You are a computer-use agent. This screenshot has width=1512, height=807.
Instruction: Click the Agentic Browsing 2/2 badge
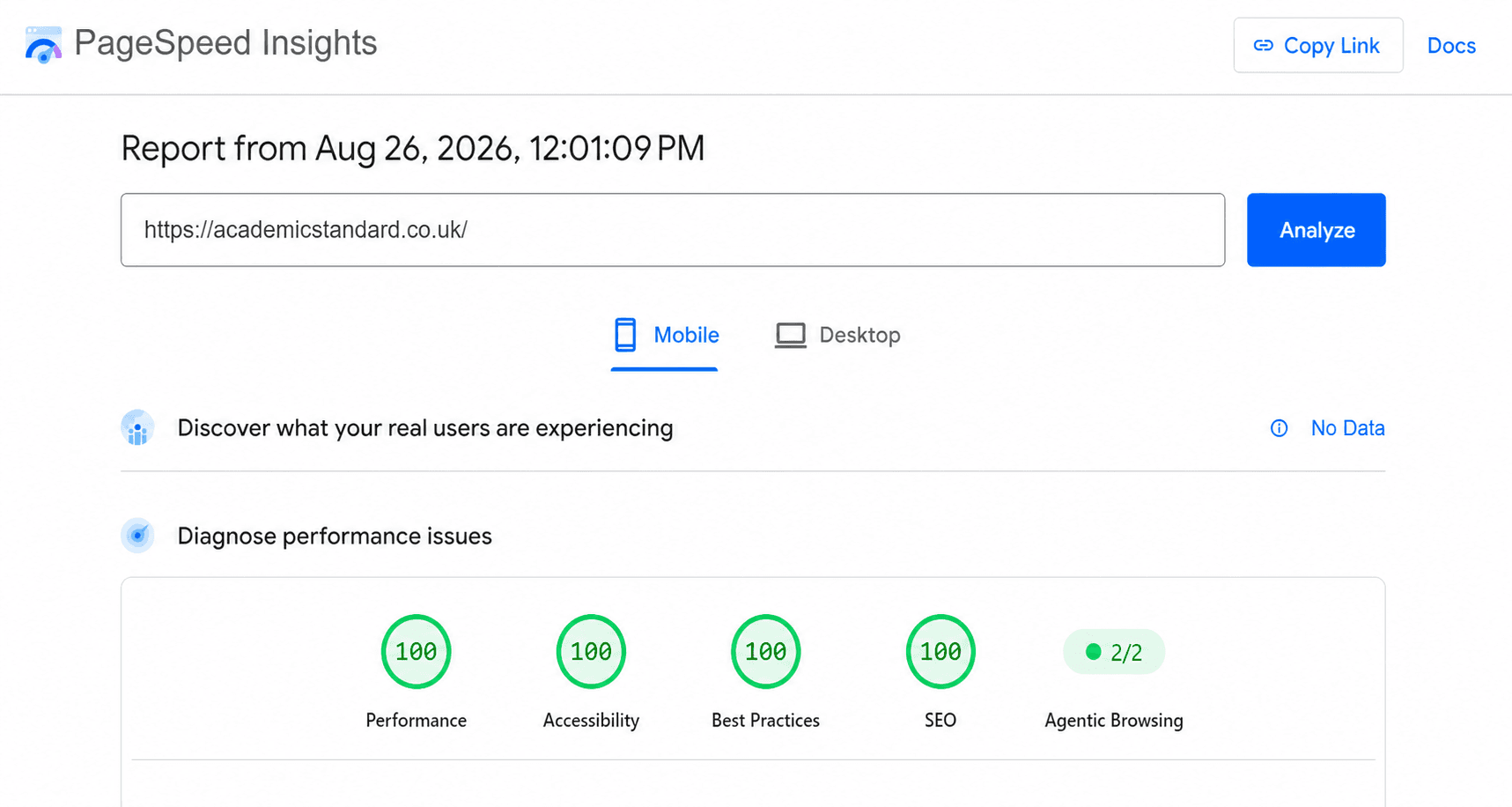click(x=1114, y=652)
